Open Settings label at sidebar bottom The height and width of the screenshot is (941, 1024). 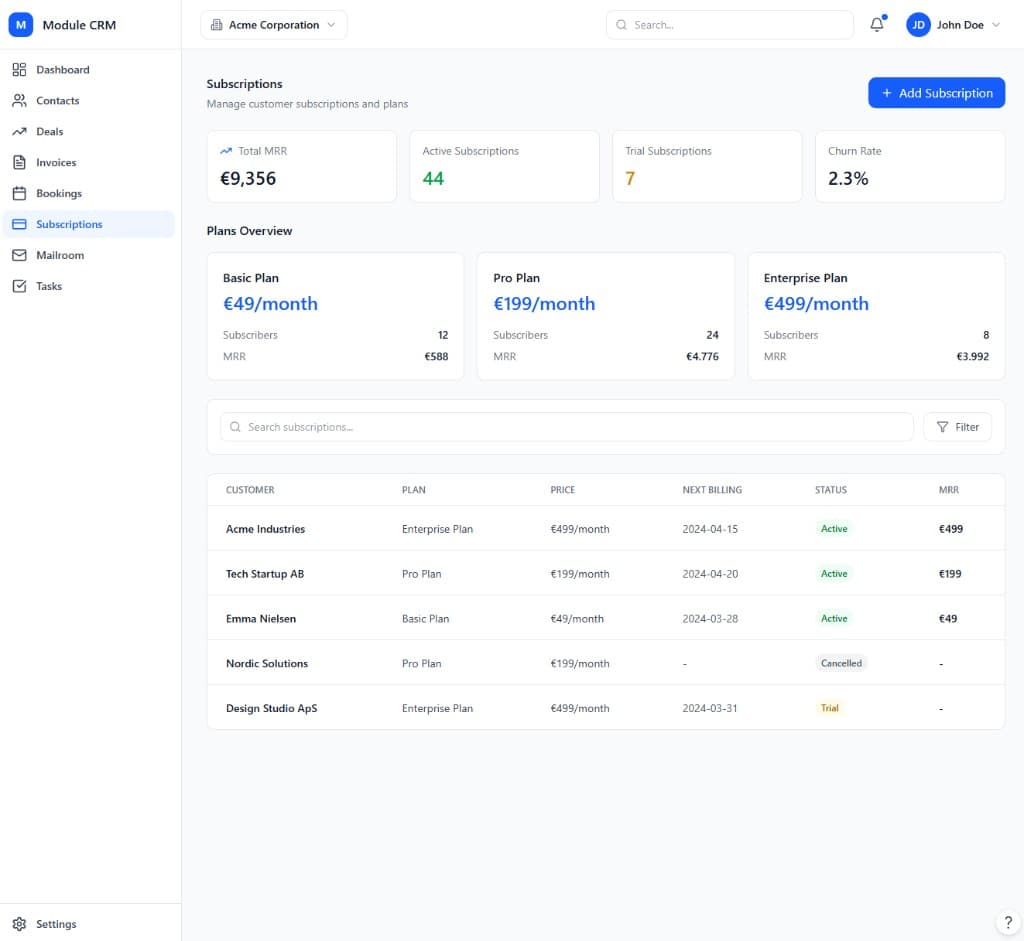pyautogui.click(x=56, y=924)
